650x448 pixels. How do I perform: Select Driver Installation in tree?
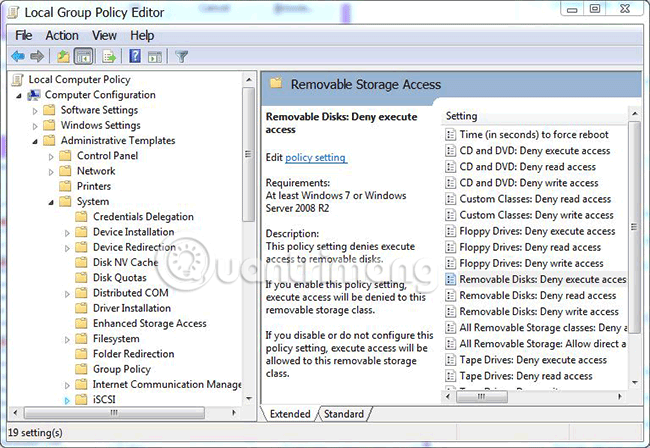tap(132, 308)
